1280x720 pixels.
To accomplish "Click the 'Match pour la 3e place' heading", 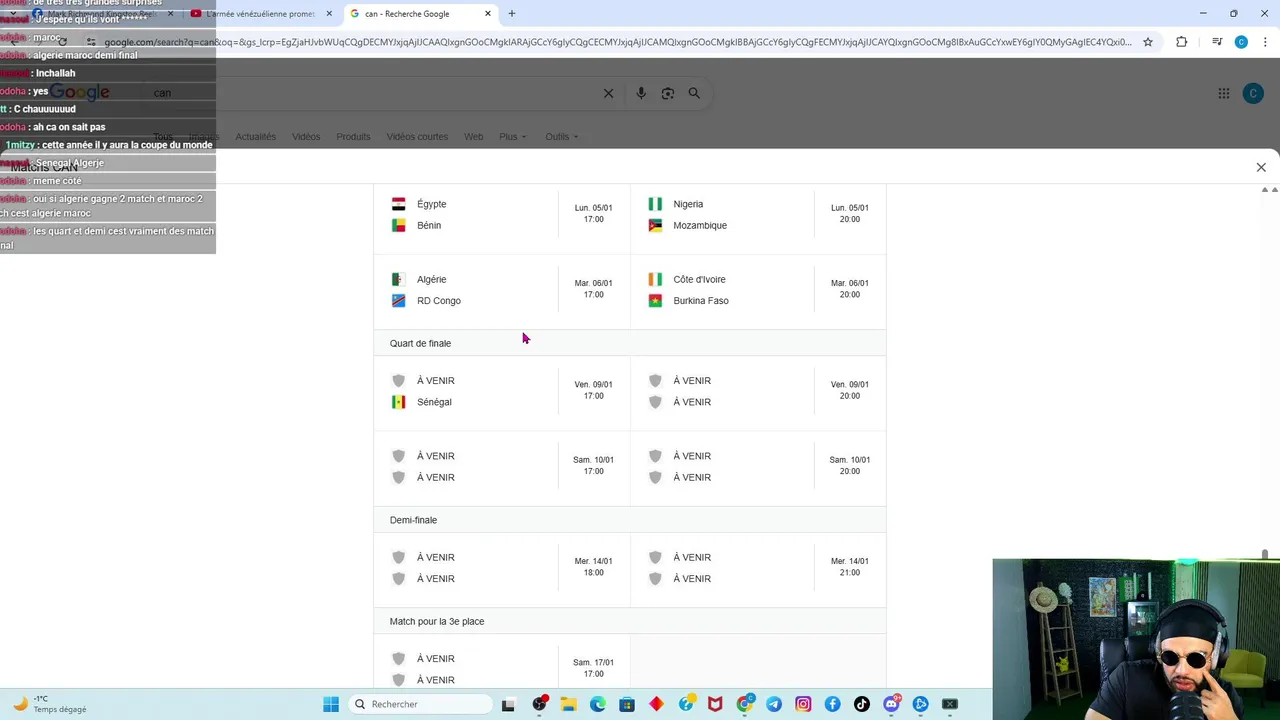I will [x=437, y=621].
